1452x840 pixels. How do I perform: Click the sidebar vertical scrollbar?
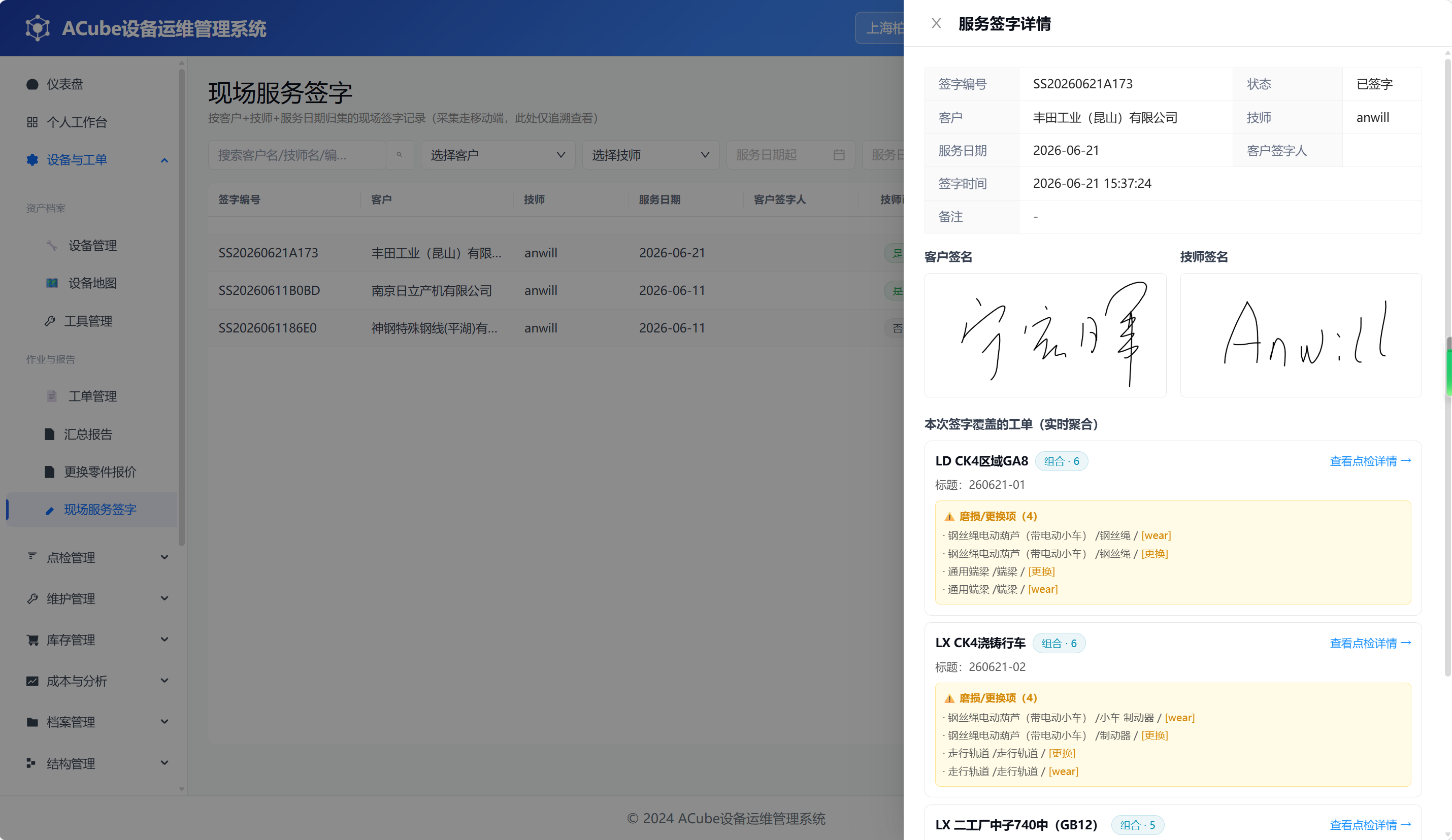tap(182, 307)
